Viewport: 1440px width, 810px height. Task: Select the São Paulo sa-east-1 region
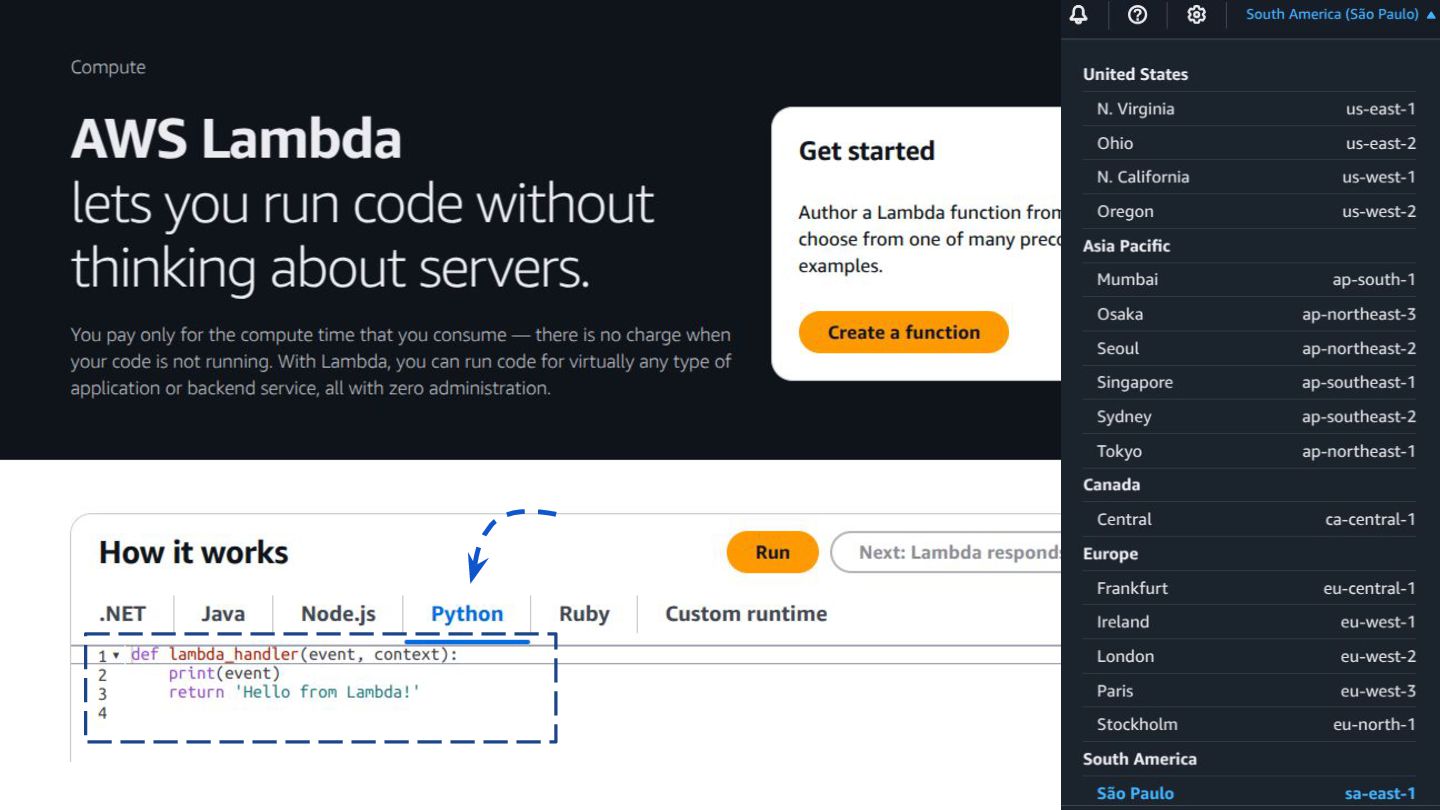[x=1249, y=793]
